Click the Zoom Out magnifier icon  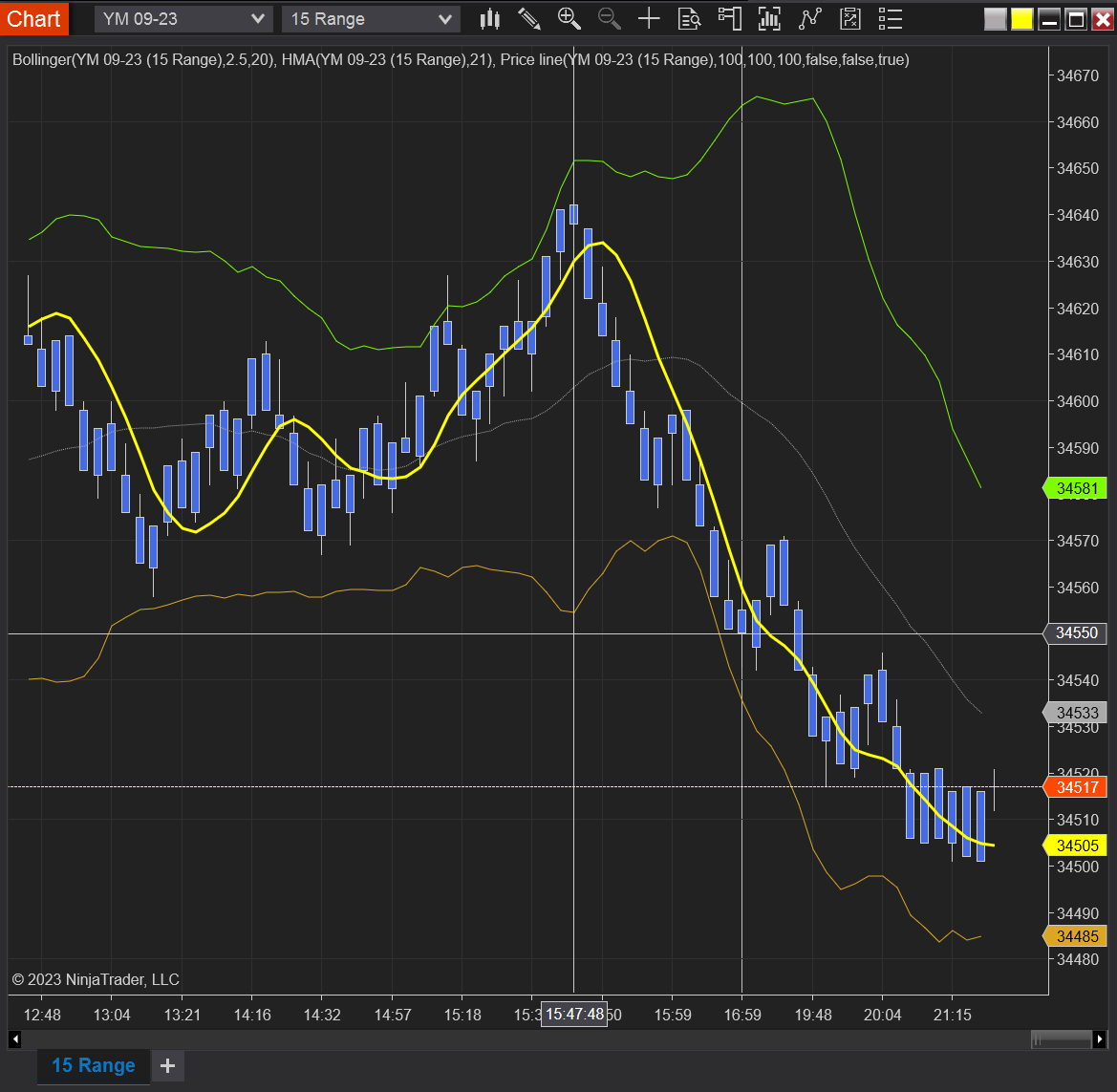(609, 18)
